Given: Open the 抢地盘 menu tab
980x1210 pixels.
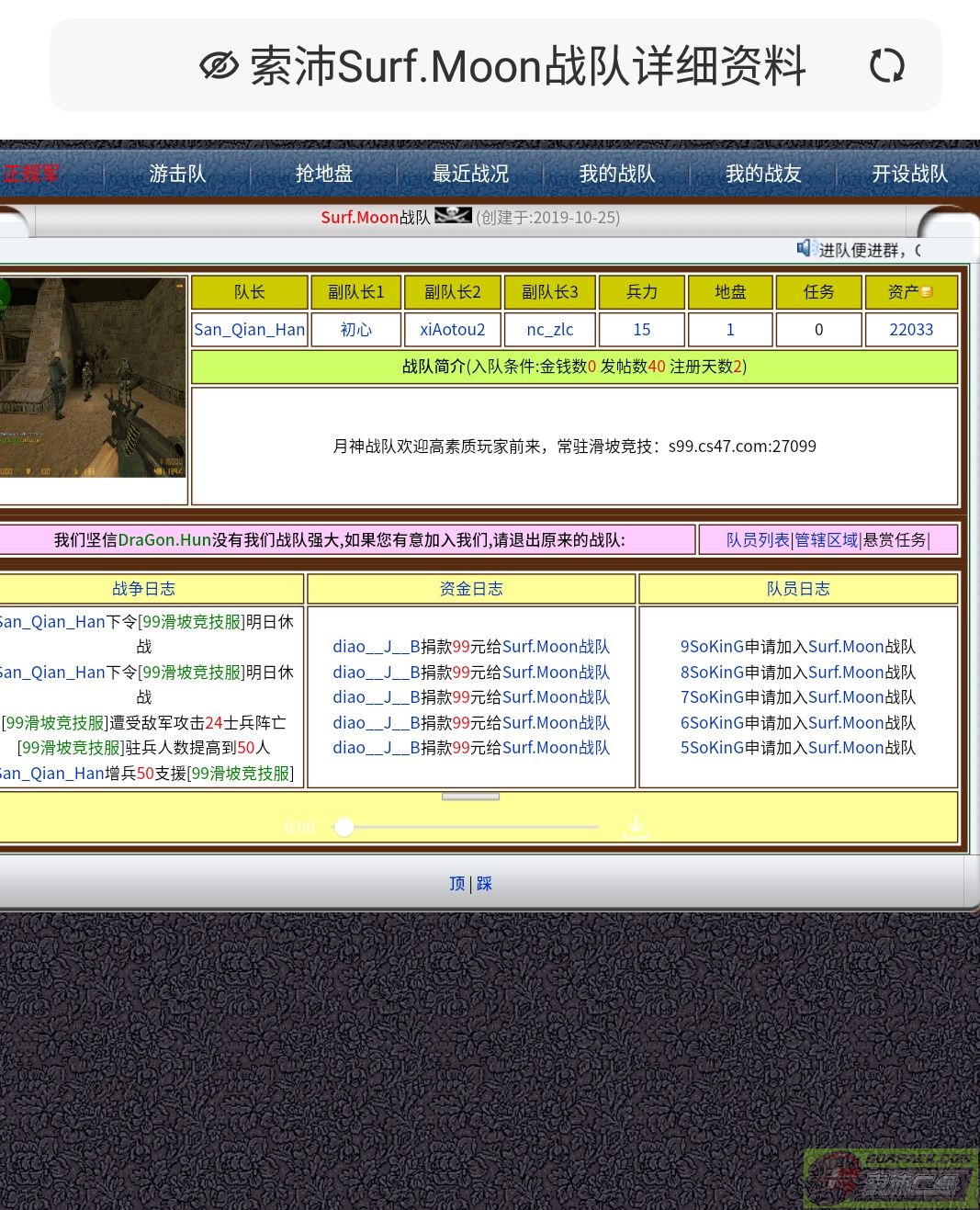Looking at the screenshot, I should click(323, 173).
